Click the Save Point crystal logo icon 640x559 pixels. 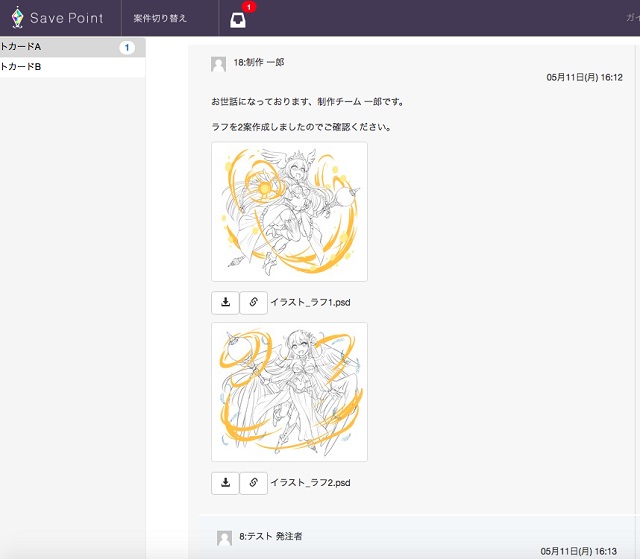click(x=17, y=18)
